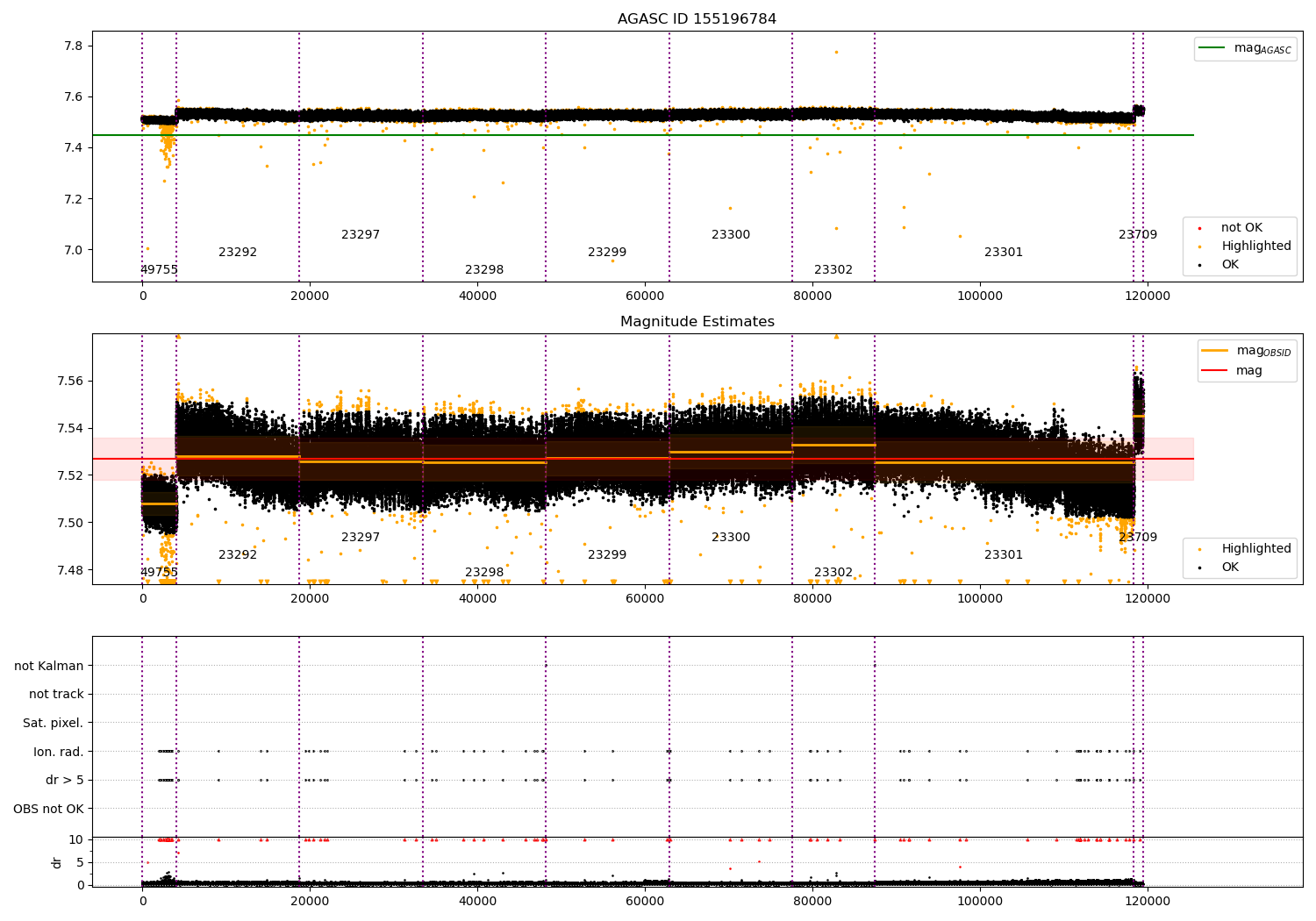Click the rotated "dr" y-axis label
Viewport: 1316px width, 921px height.
57,862
